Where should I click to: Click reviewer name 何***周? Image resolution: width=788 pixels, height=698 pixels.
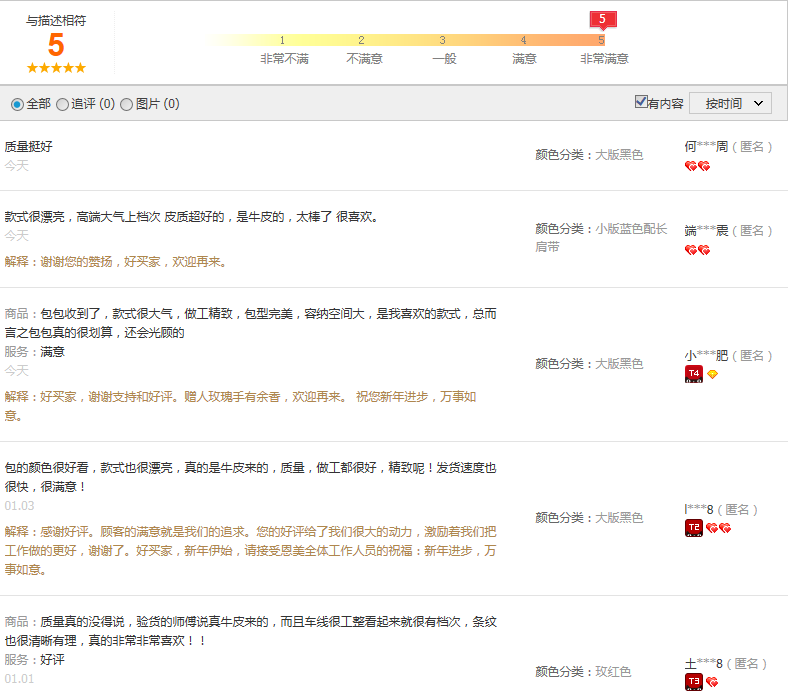706,147
